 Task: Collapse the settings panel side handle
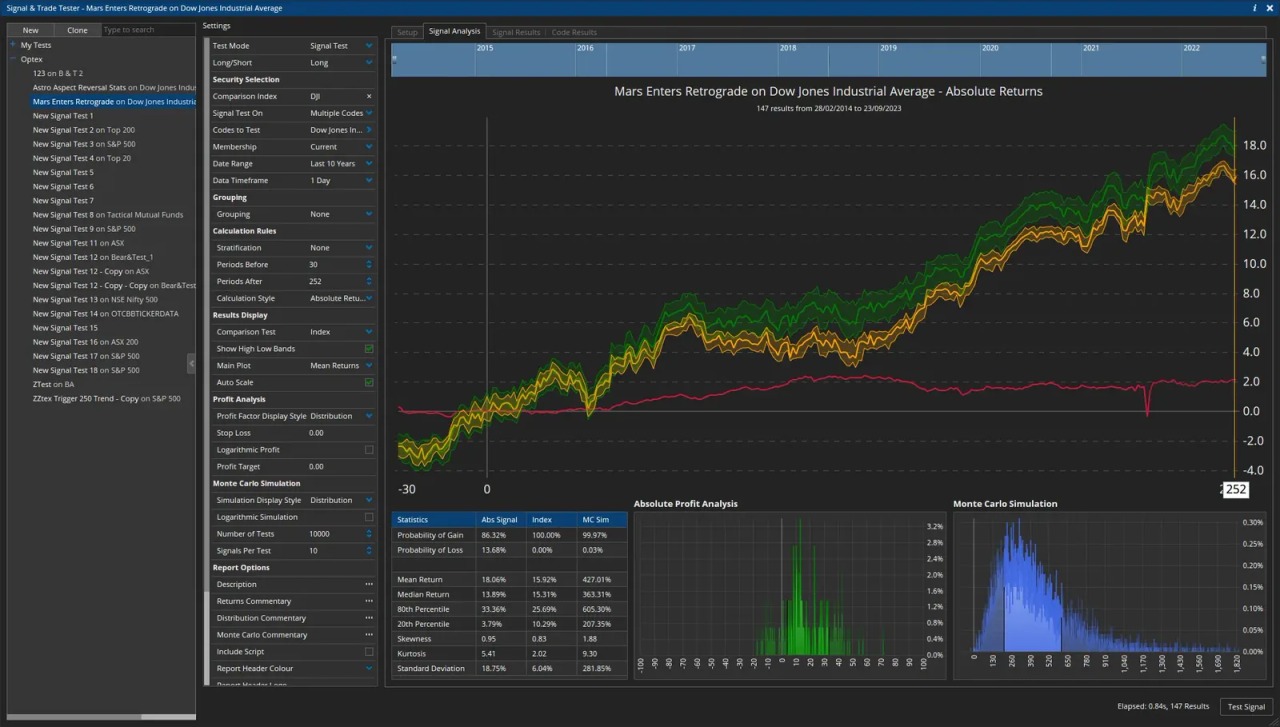191,364
